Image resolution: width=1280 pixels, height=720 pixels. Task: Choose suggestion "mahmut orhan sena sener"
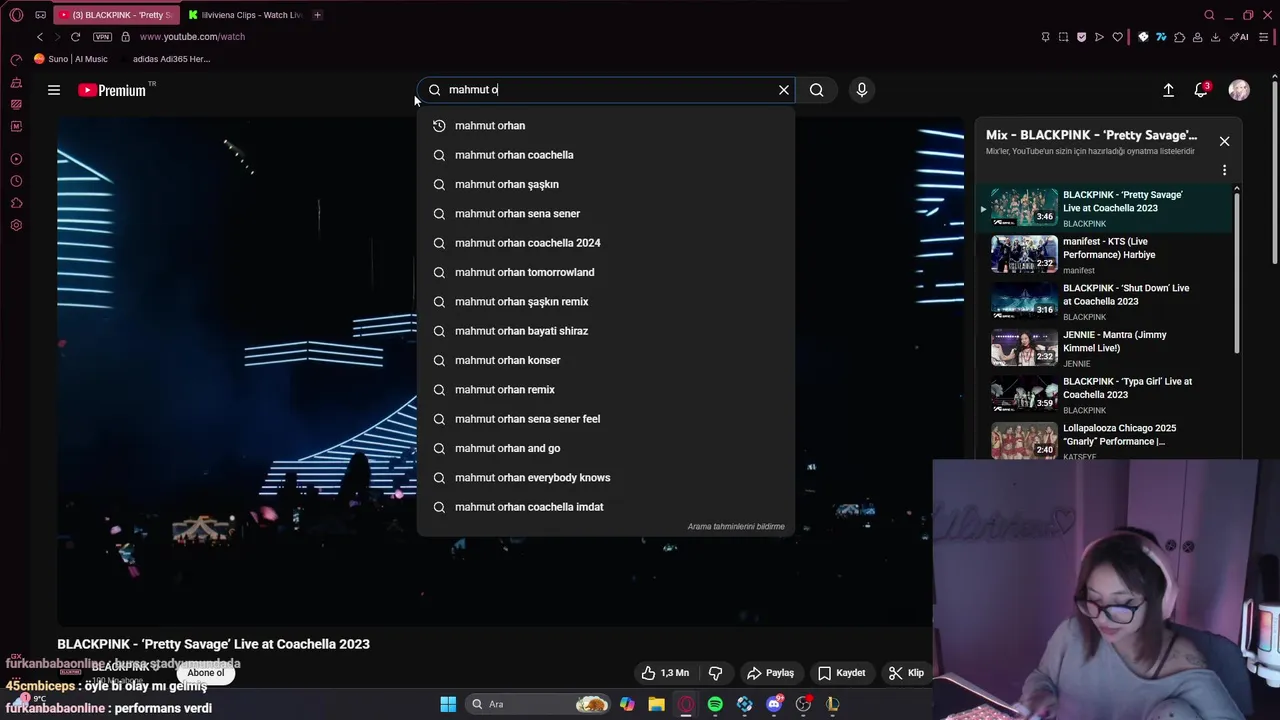click(x=606, y=213)
